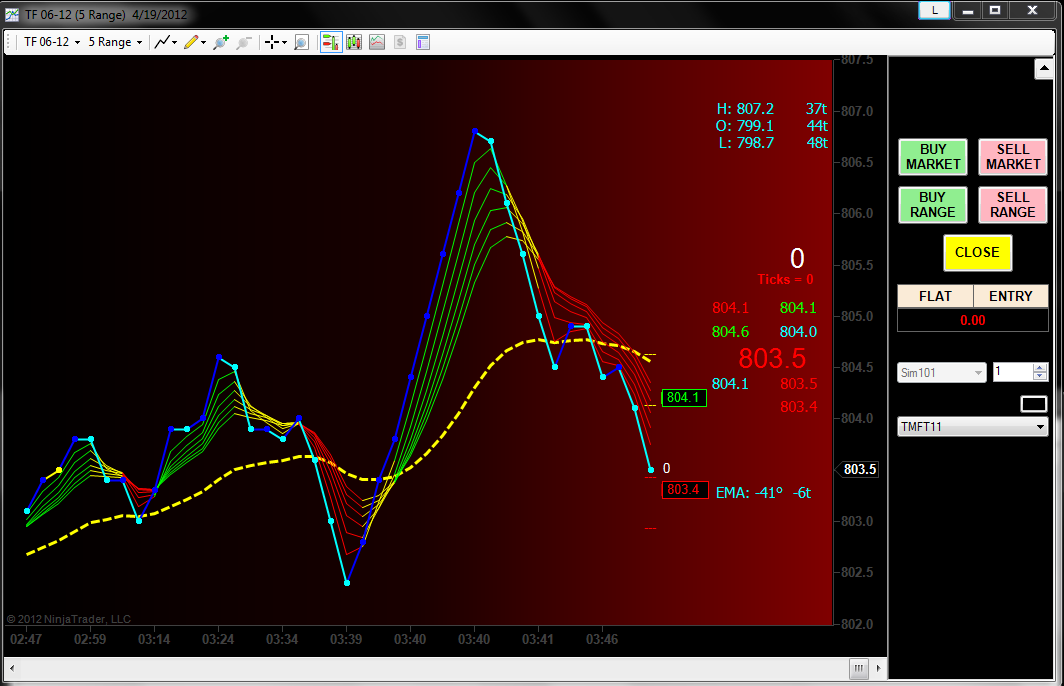Click the ENTRY price label
The height and width of the screenshot is (686, 1064).
tap(1010, 297)
